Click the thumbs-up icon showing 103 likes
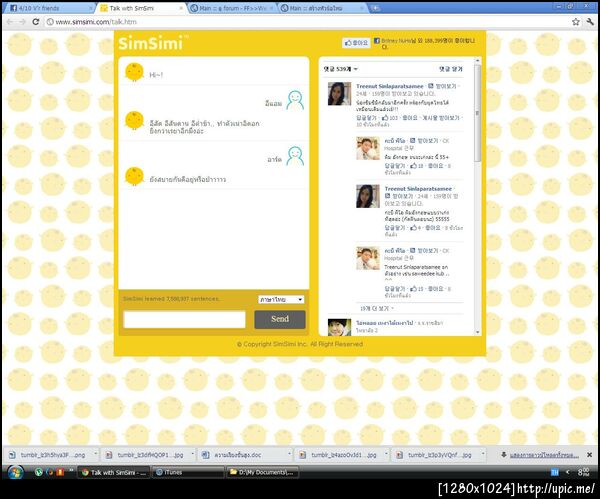This screenshot has height=499, width=600. (x=385, y=118)
